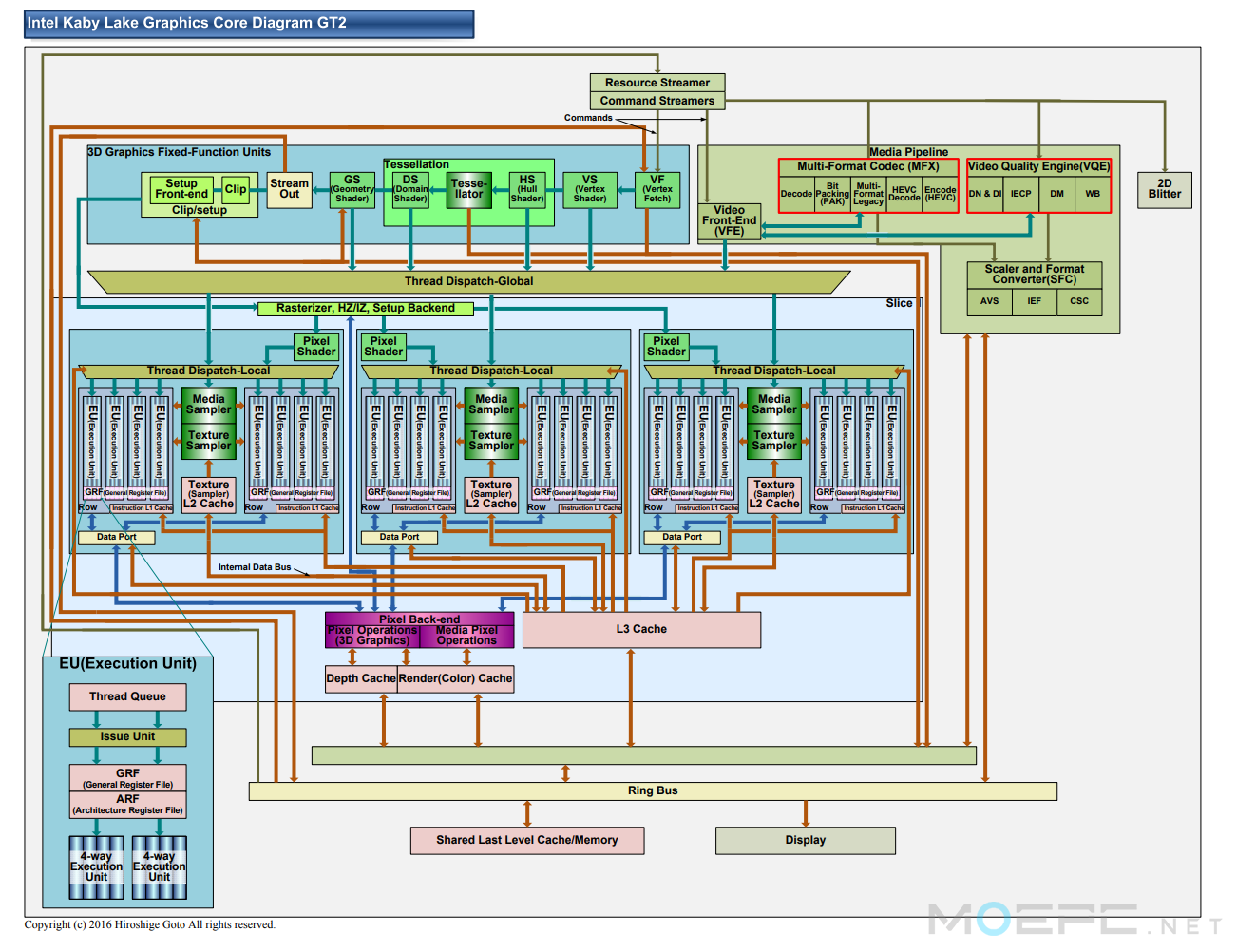Image resolution: width=1237 pixels, height=952 pixels.
Task: Select the Thread Queue block
Action: (128, 697)
